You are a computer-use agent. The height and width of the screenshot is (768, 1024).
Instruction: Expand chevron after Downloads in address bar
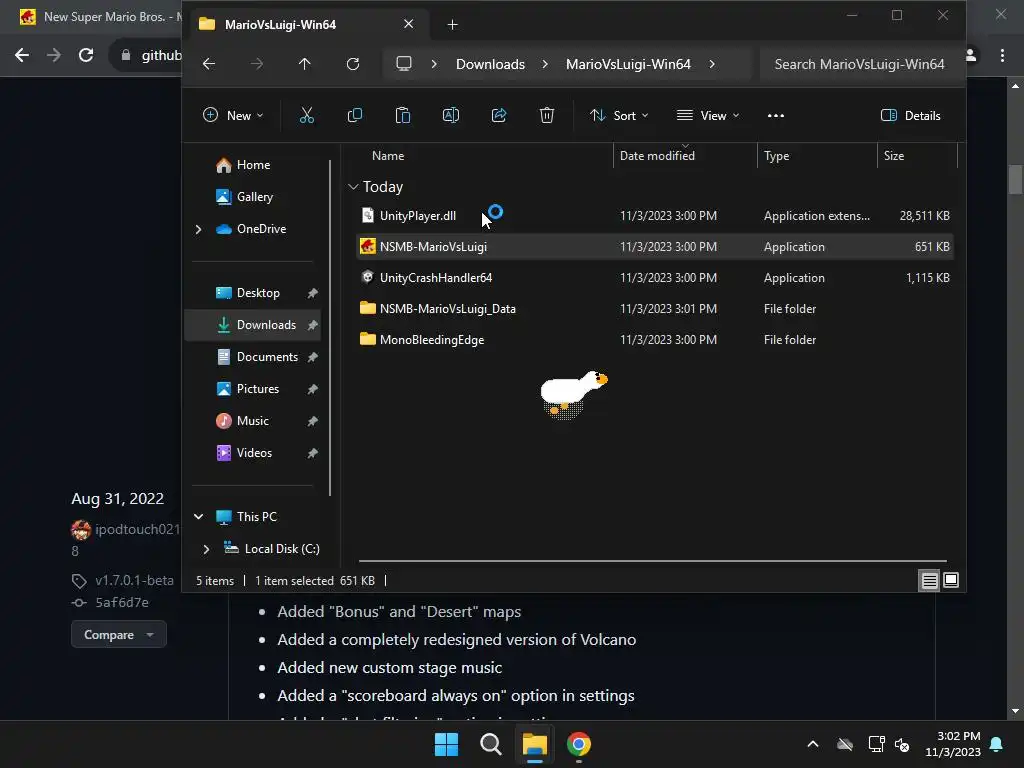pyautogui.click(x=545, y=64)
